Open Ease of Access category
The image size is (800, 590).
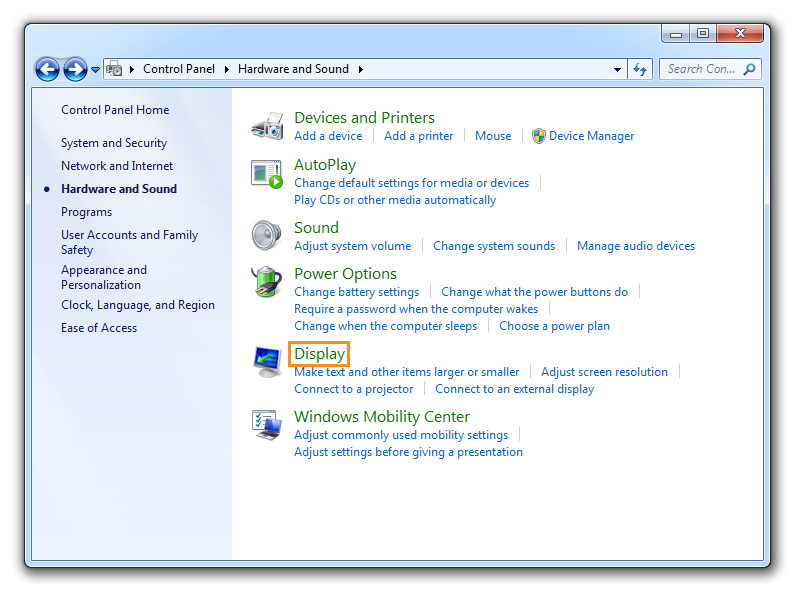coord(99,328)
